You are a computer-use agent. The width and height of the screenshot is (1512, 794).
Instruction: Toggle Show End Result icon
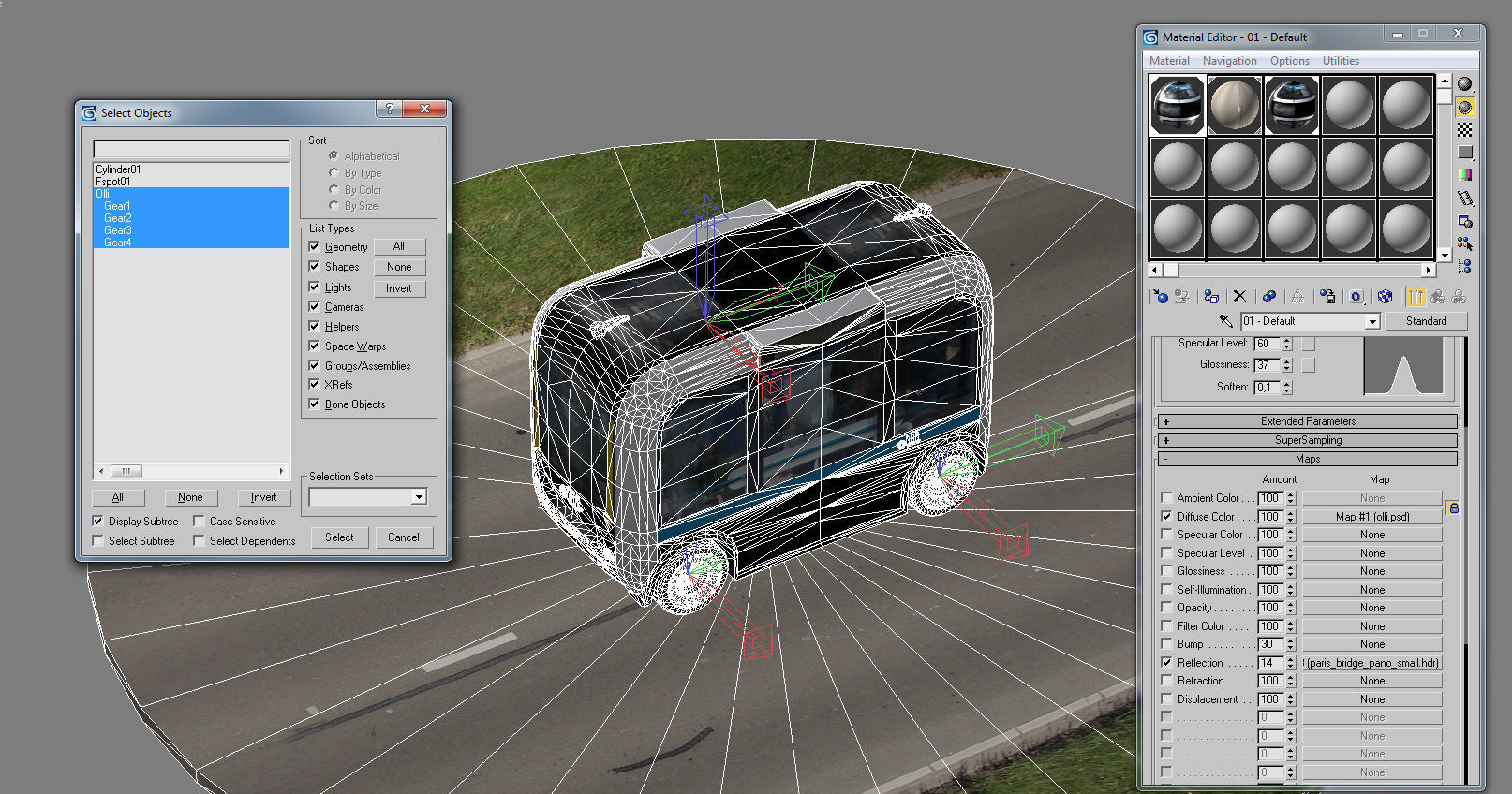(x=1416, y=297)
